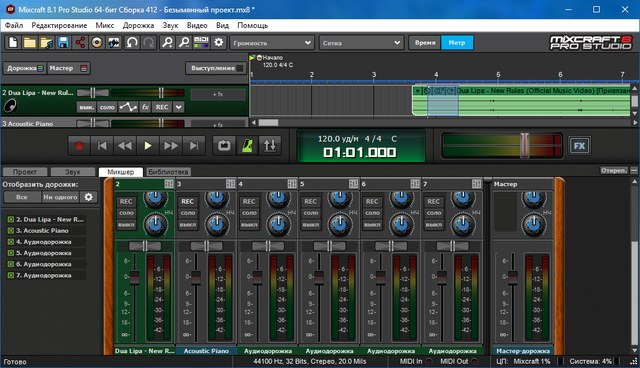Click the Откреп. undock button
Screen dimensions: 640x368
[613, 170]
